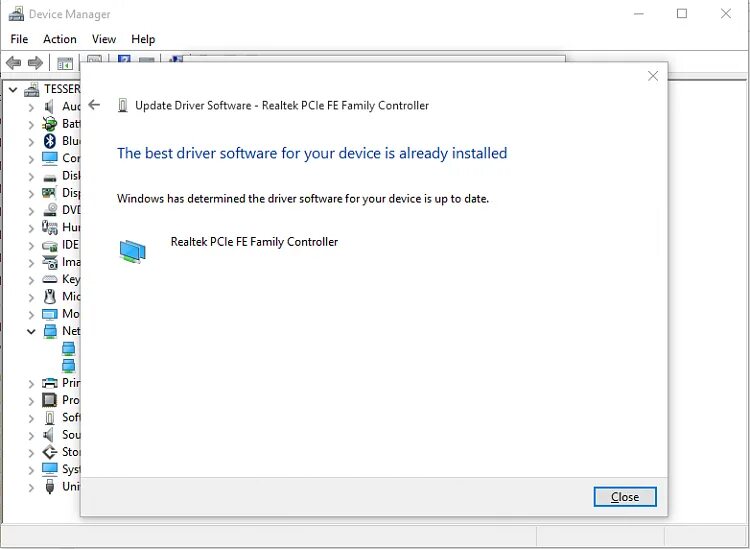750x549 pixels.
Task: Click the Realtek network adapter icon in dialog
Action: click(132, 251)
